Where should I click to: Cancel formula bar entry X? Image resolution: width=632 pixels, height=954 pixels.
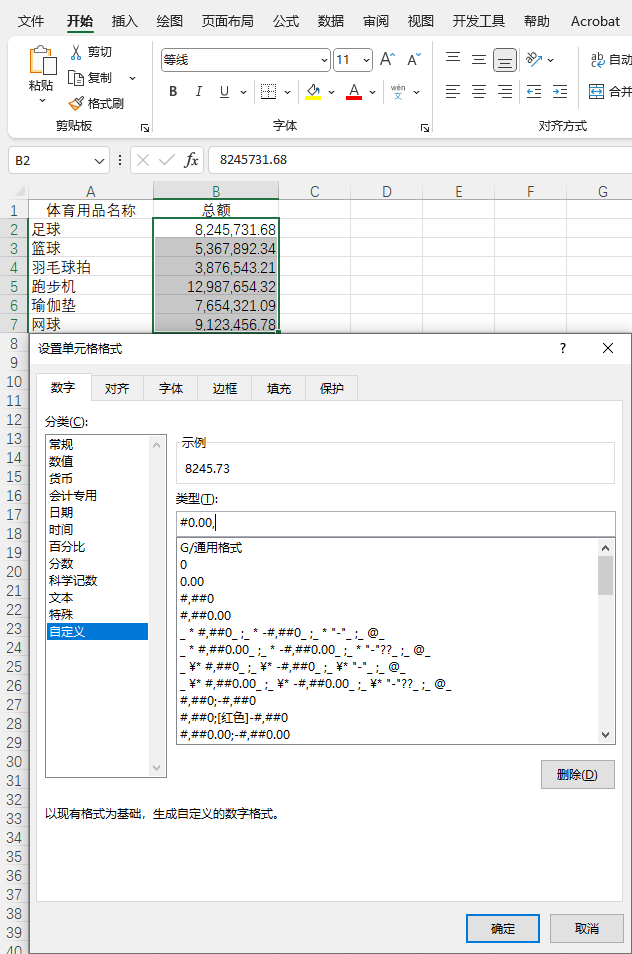click(x=143, y=160)
